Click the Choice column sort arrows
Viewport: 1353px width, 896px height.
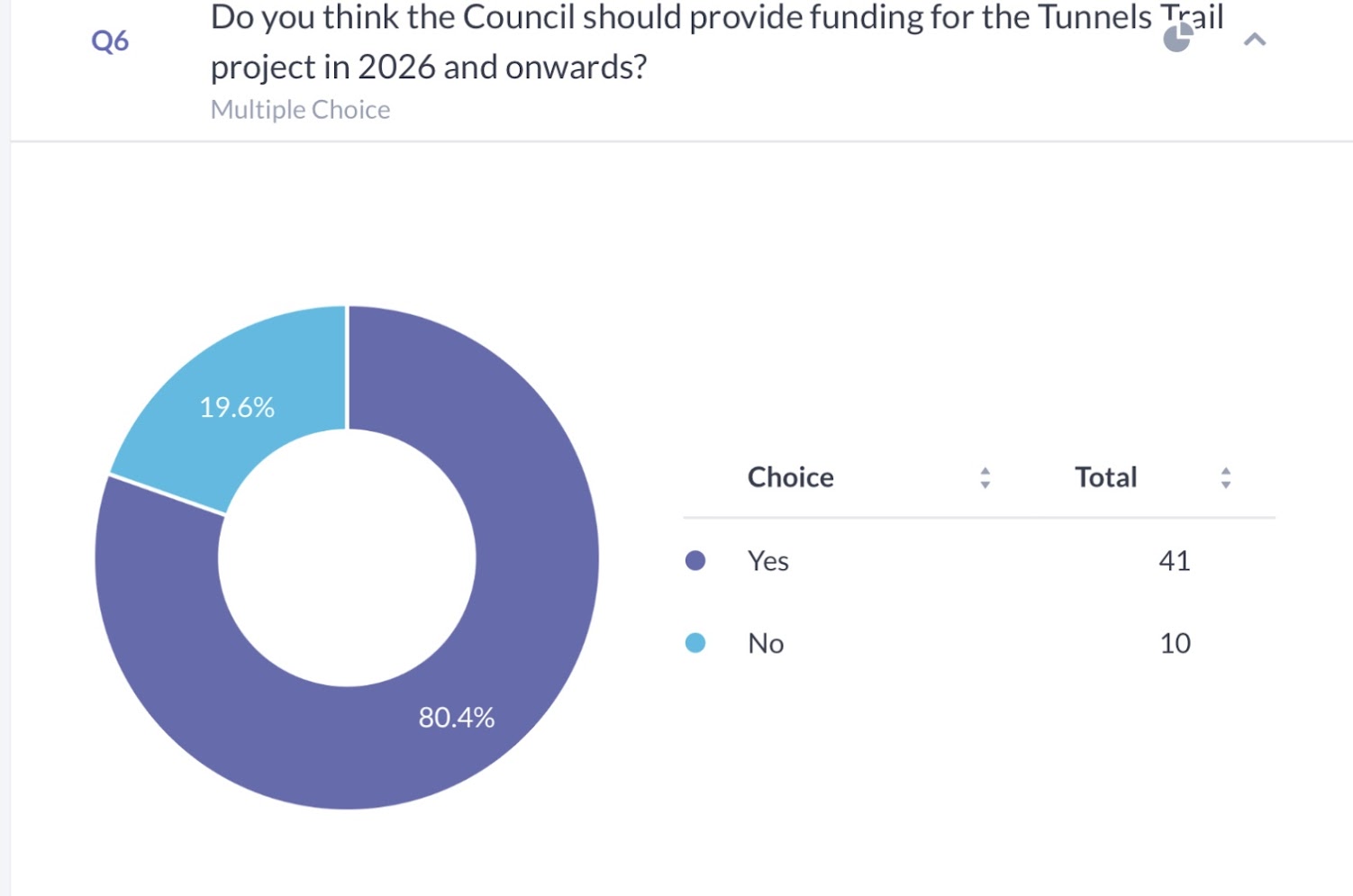tap(985, 477)
